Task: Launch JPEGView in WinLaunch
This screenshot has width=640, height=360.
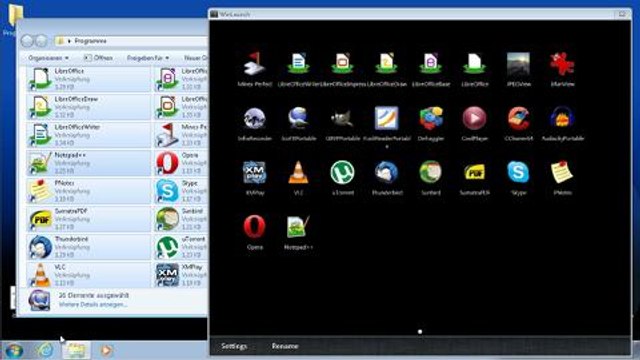Action: (518, 64)
